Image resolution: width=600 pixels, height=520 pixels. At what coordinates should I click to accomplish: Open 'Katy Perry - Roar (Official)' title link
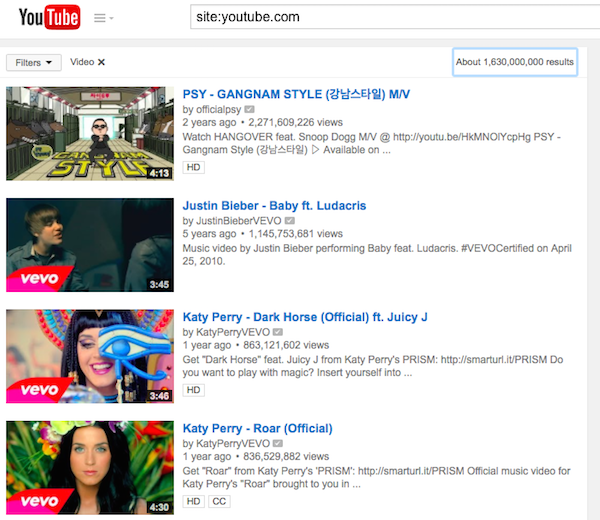[x=258, y=429]
